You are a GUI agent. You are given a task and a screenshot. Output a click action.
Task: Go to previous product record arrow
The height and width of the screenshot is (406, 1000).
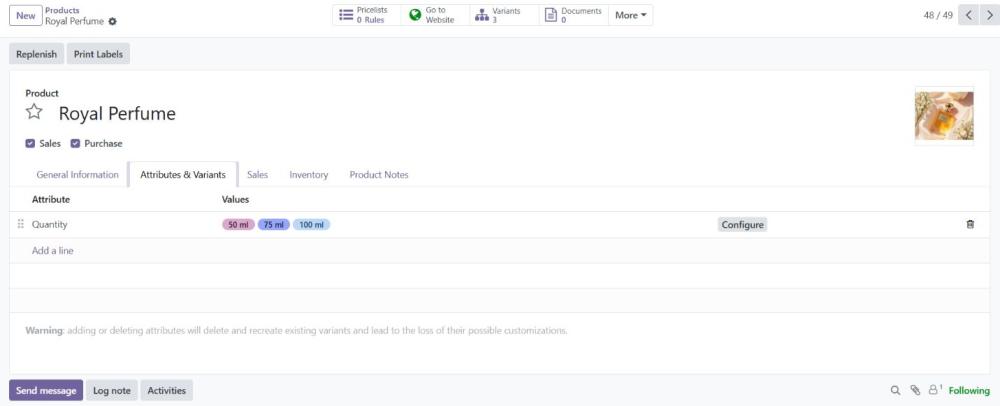pyautogui.click(x=968, y=15)
